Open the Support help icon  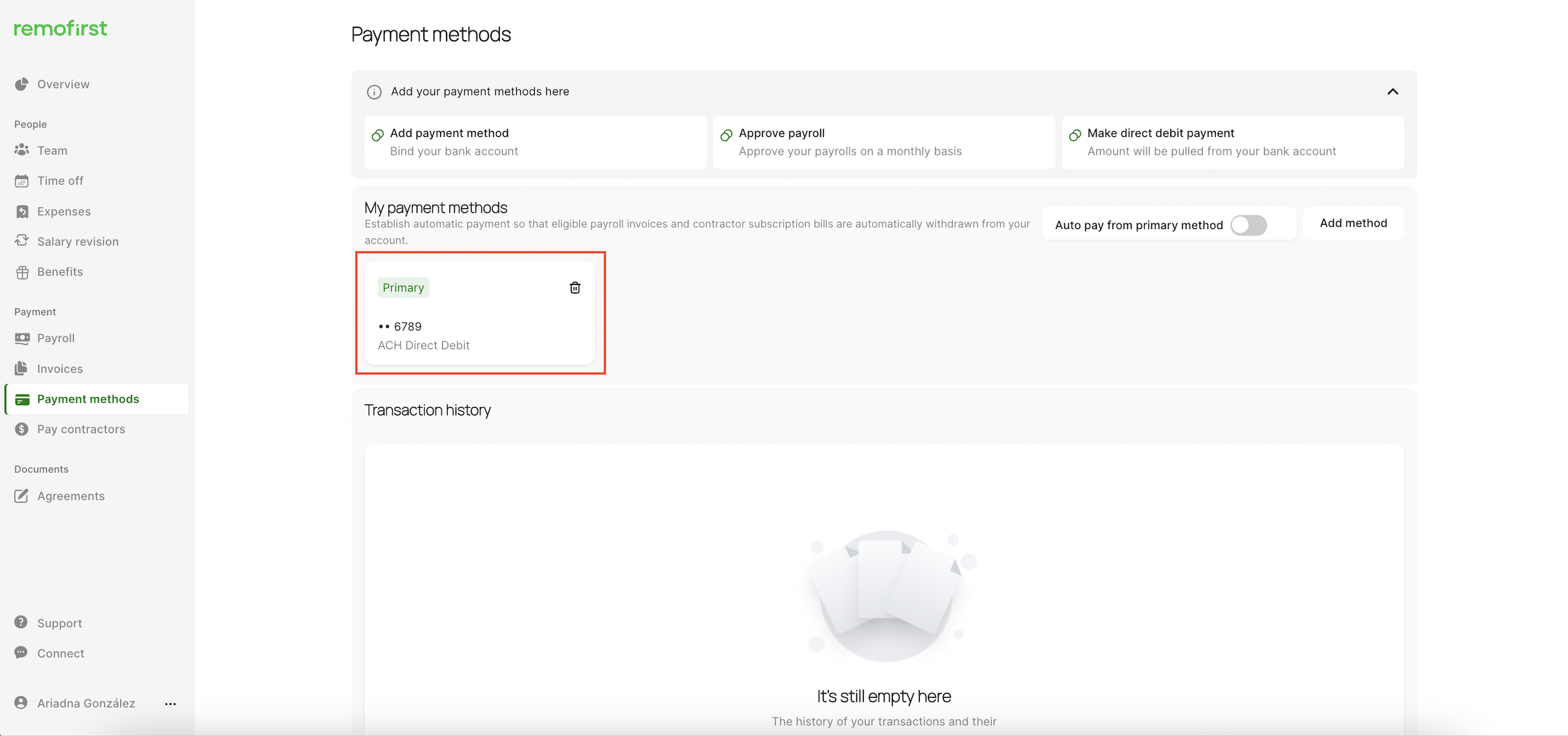22,622
